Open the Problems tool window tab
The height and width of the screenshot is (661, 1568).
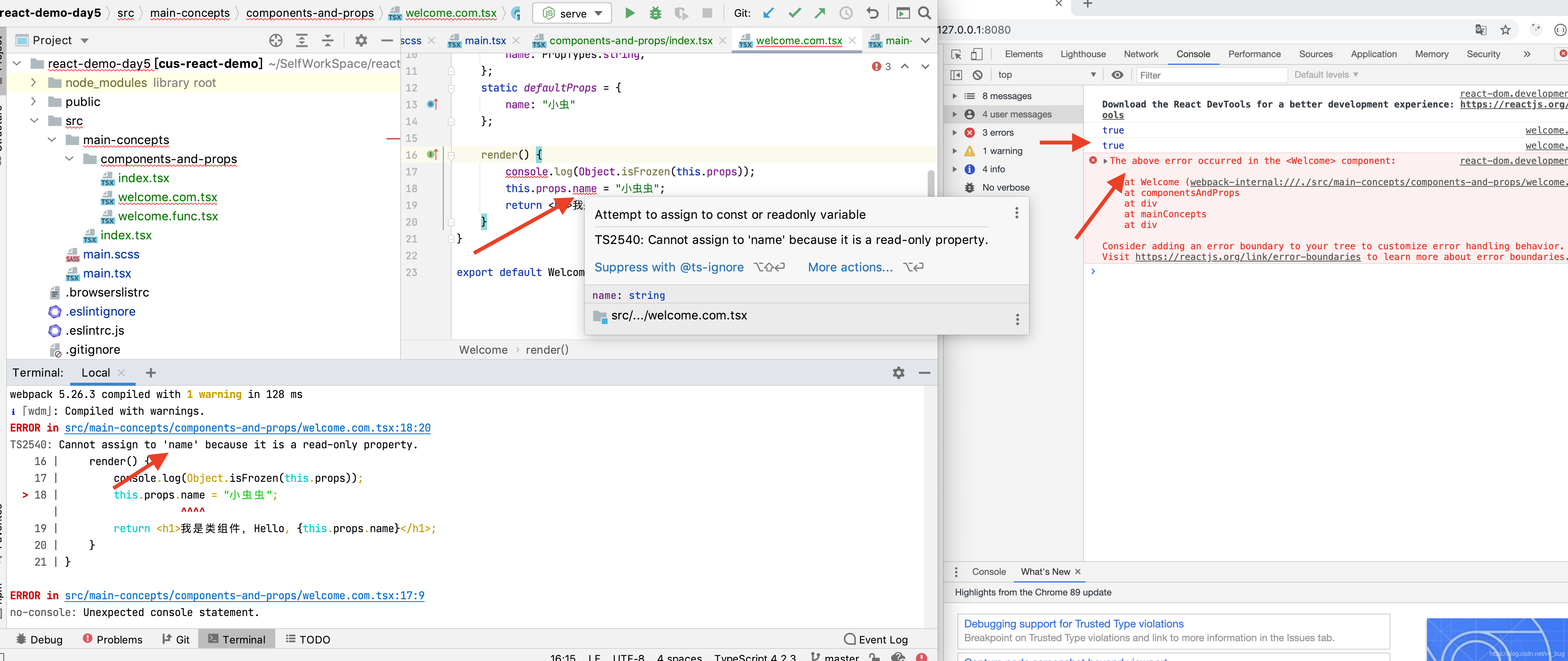(112, 639)
